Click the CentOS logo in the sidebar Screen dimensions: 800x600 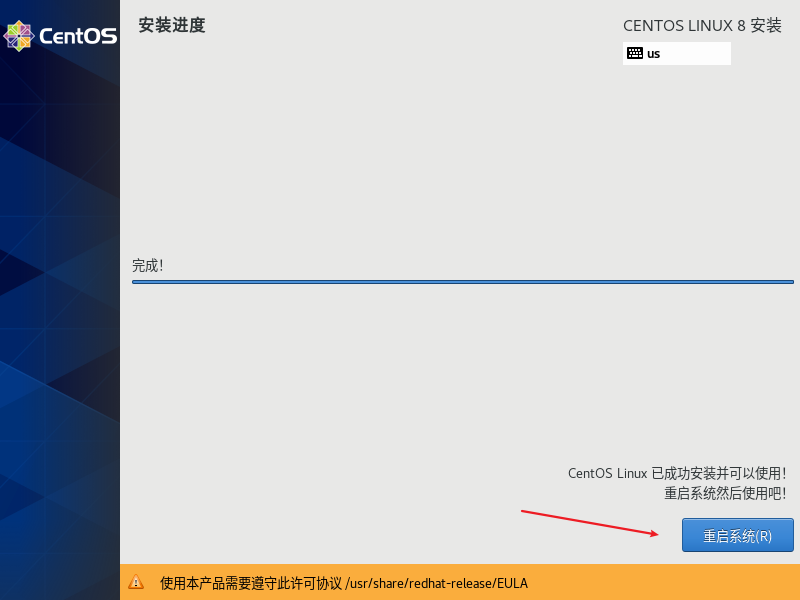click(x=60, y=36)
